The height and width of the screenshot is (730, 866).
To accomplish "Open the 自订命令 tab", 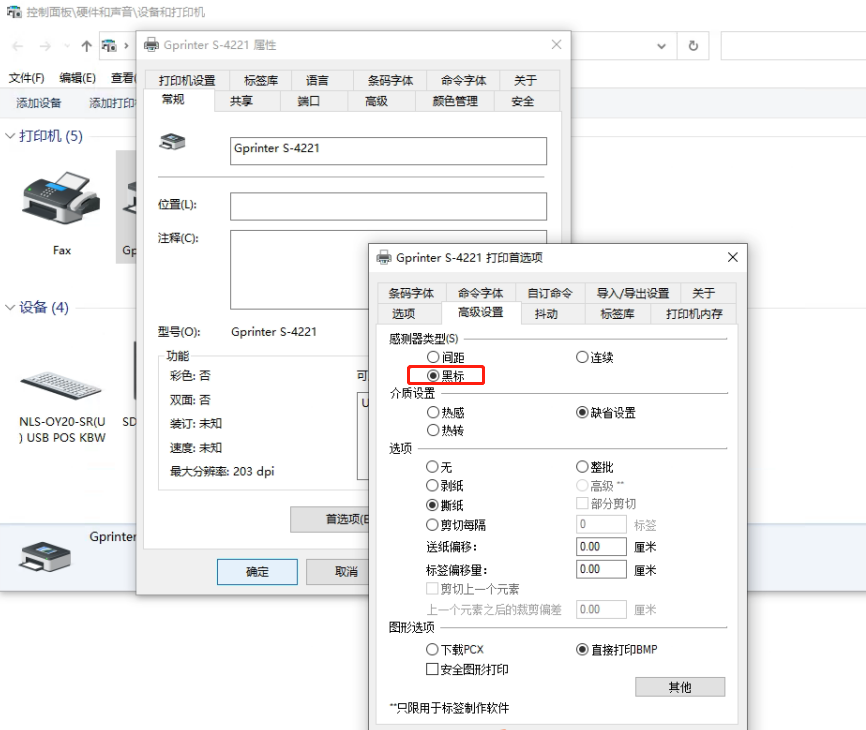I will coord(550,293).
